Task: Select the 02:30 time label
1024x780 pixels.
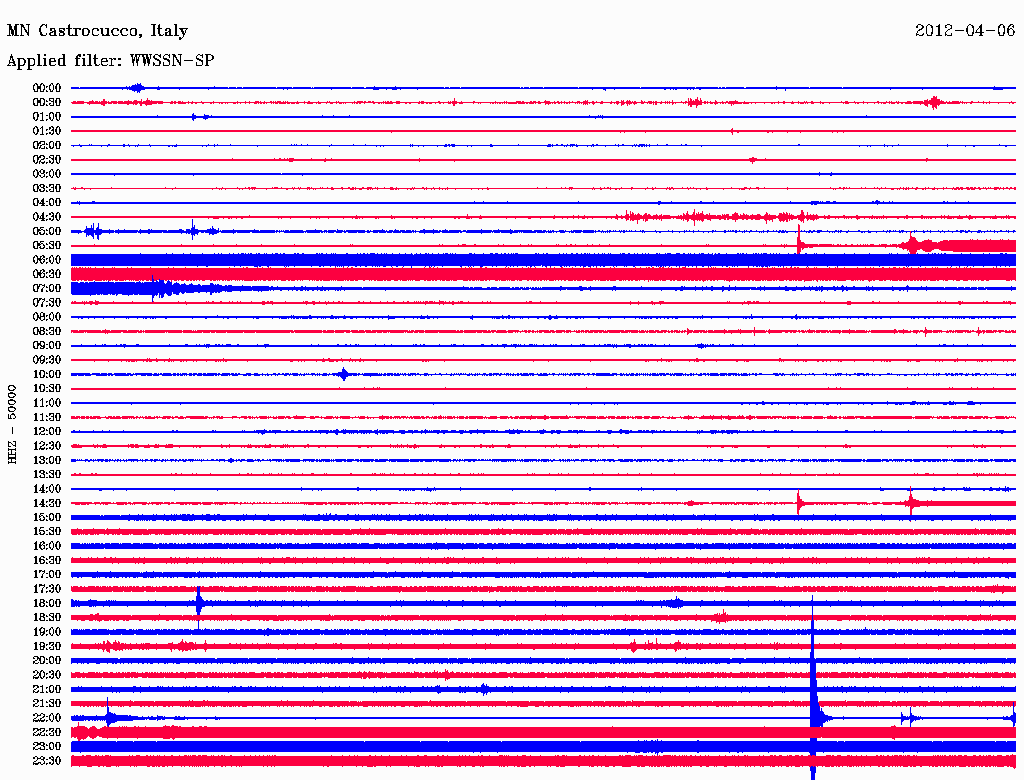Action: click(47, 159)
